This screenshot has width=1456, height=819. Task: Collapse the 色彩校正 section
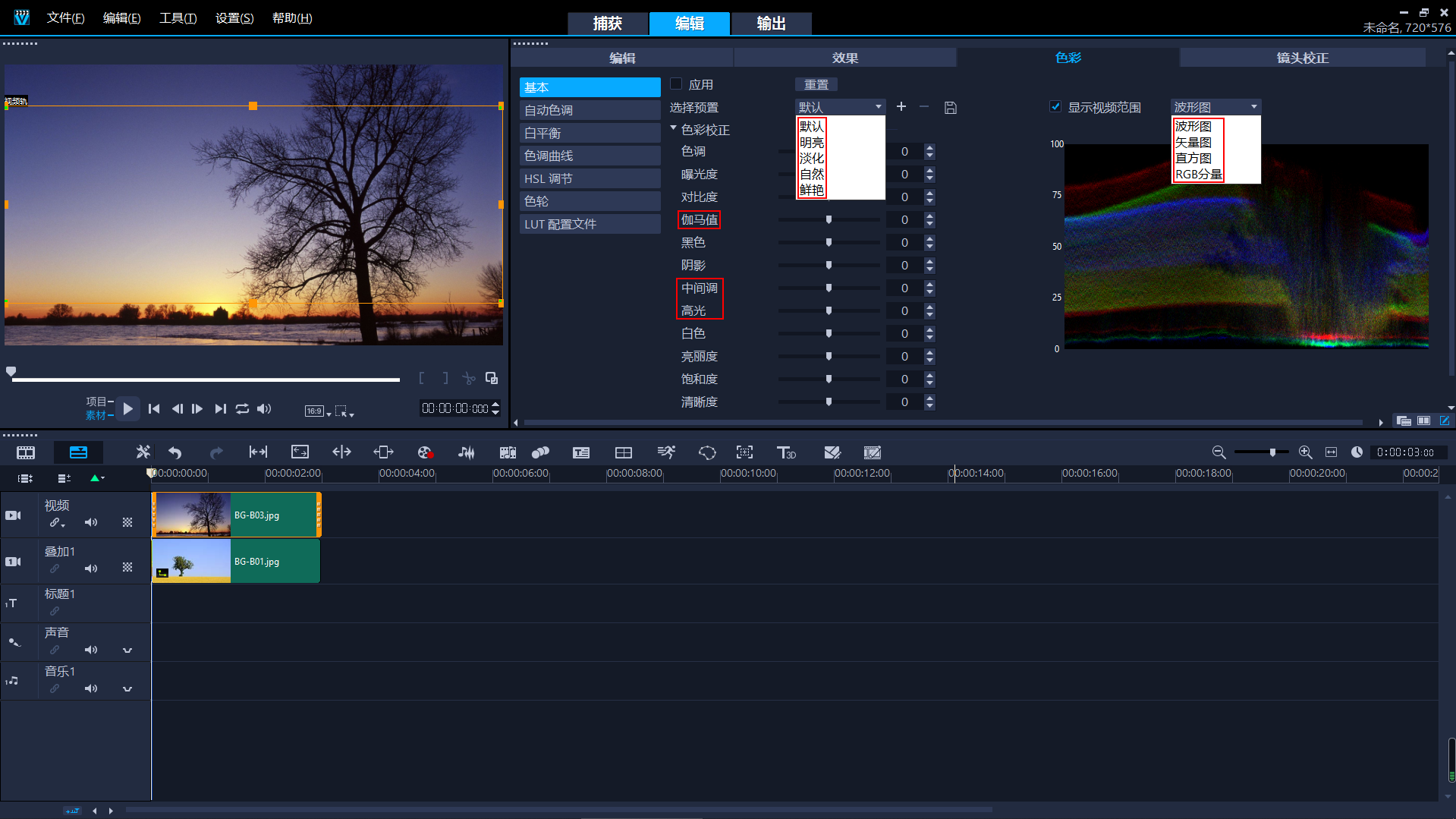673,129
